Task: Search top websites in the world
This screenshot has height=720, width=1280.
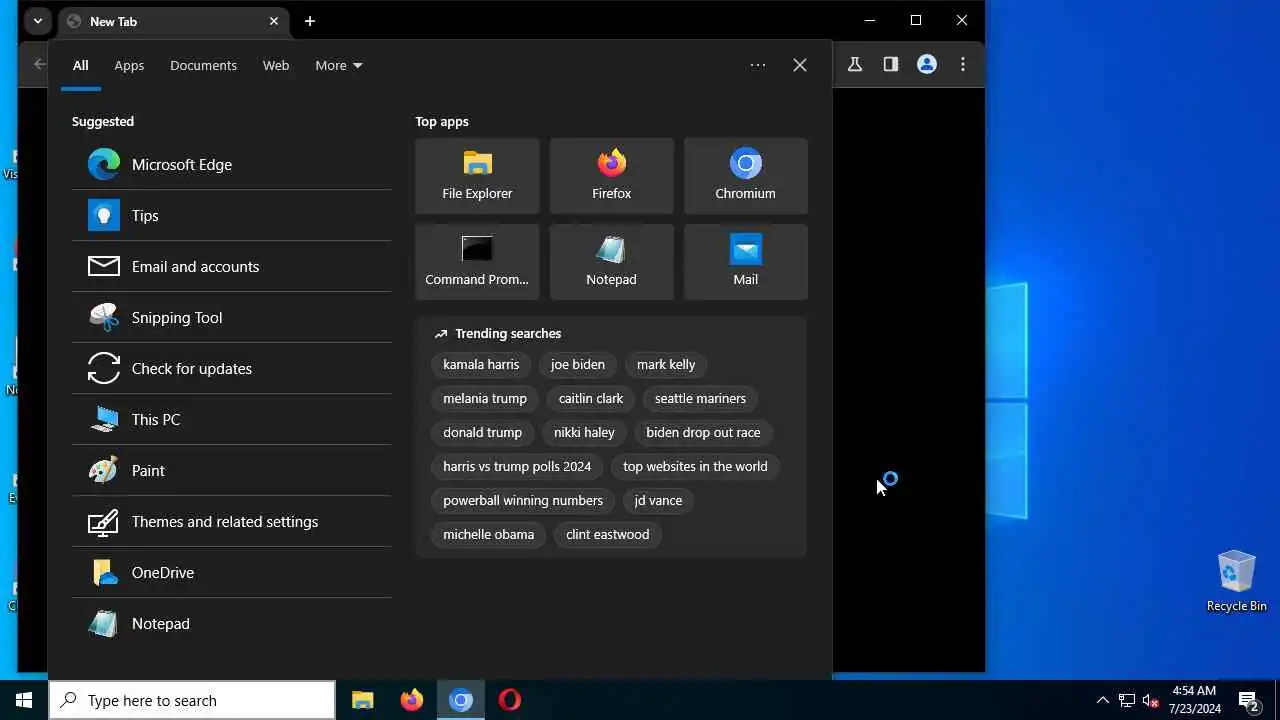Action: tap(695, 466)
